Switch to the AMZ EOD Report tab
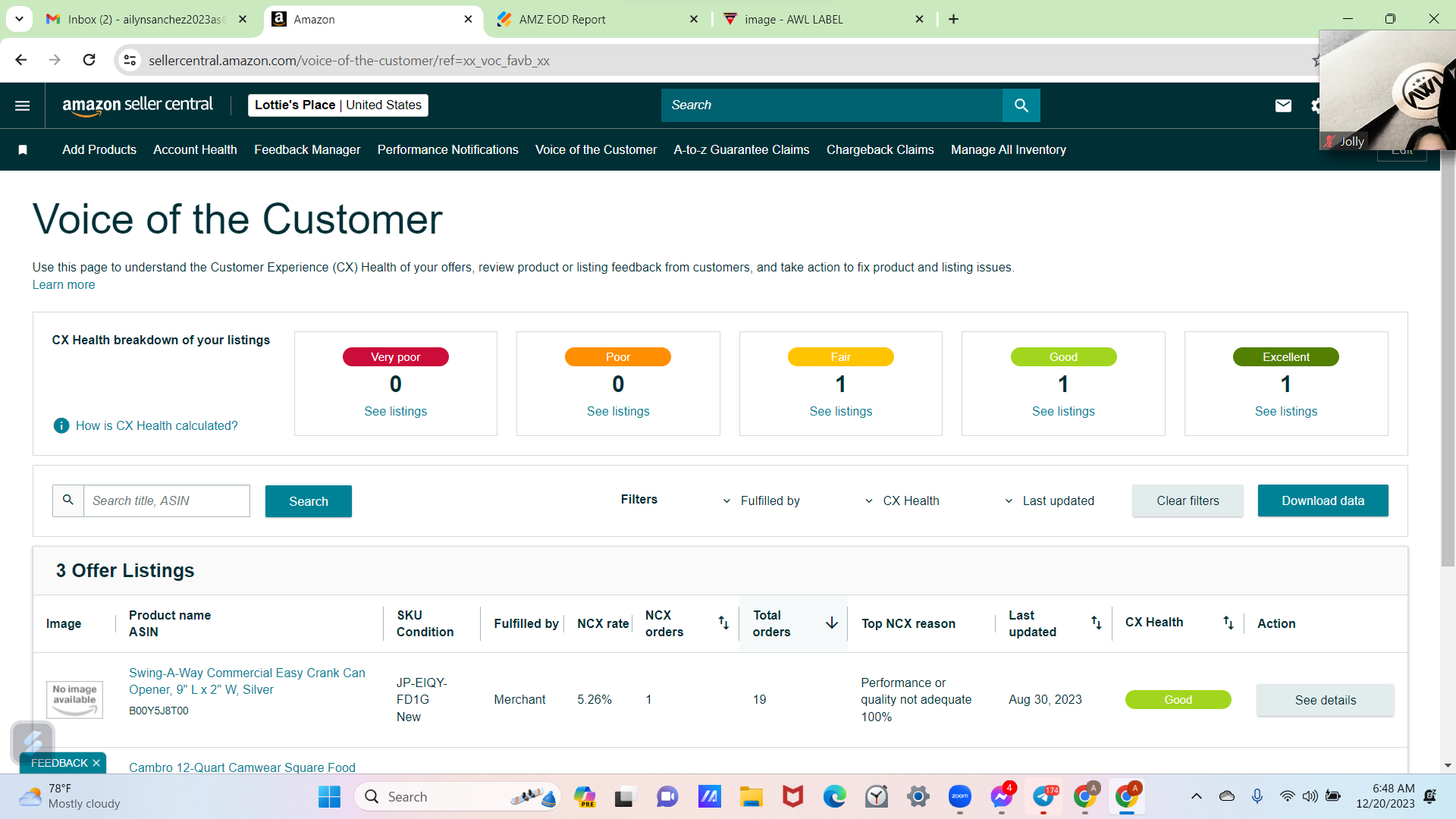This screenshot has height=819, width=1456. [598, 20]
